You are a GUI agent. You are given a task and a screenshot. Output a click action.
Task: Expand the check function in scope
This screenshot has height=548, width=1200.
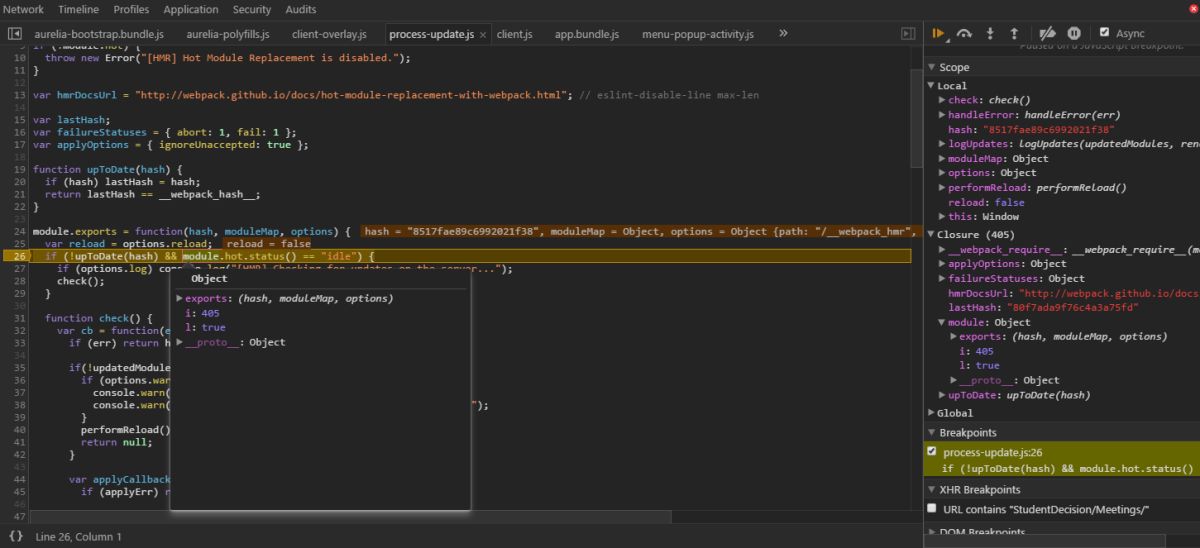point(942,101)
